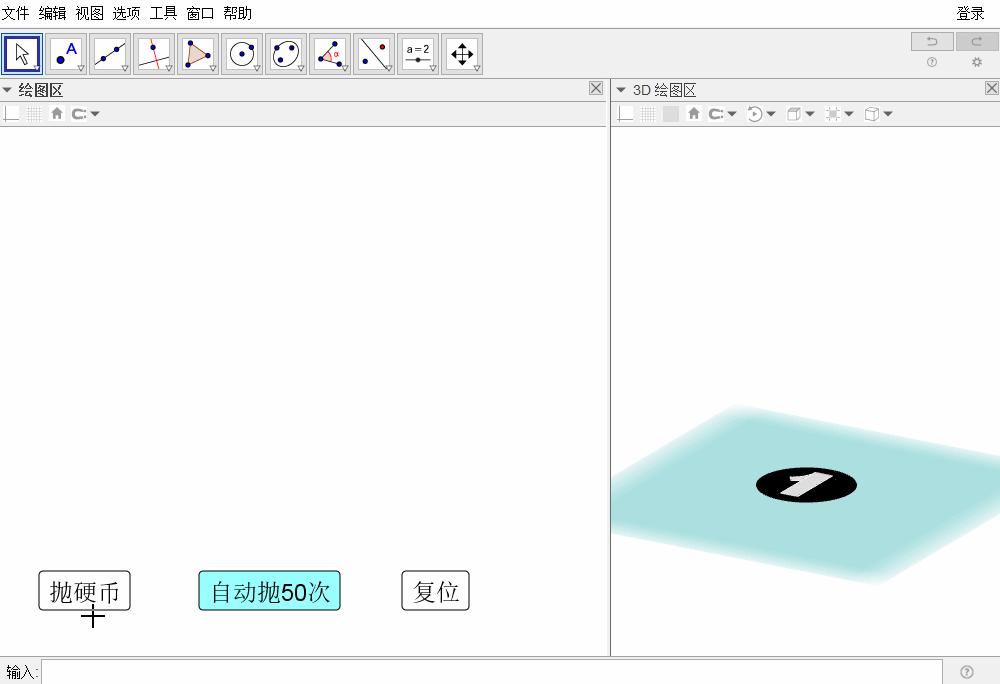Toggle axes in the 3D 绘图区
This screenshot has width=1000, height=684.
coord(626,113)
